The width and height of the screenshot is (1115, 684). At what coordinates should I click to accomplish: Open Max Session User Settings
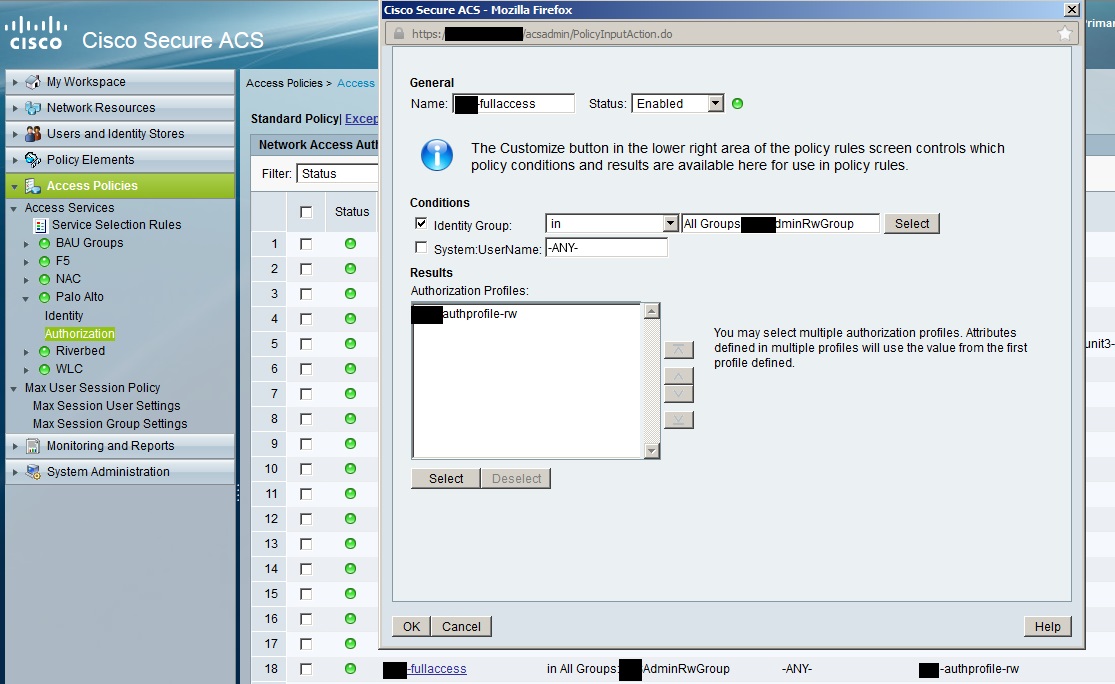[107, 406]
